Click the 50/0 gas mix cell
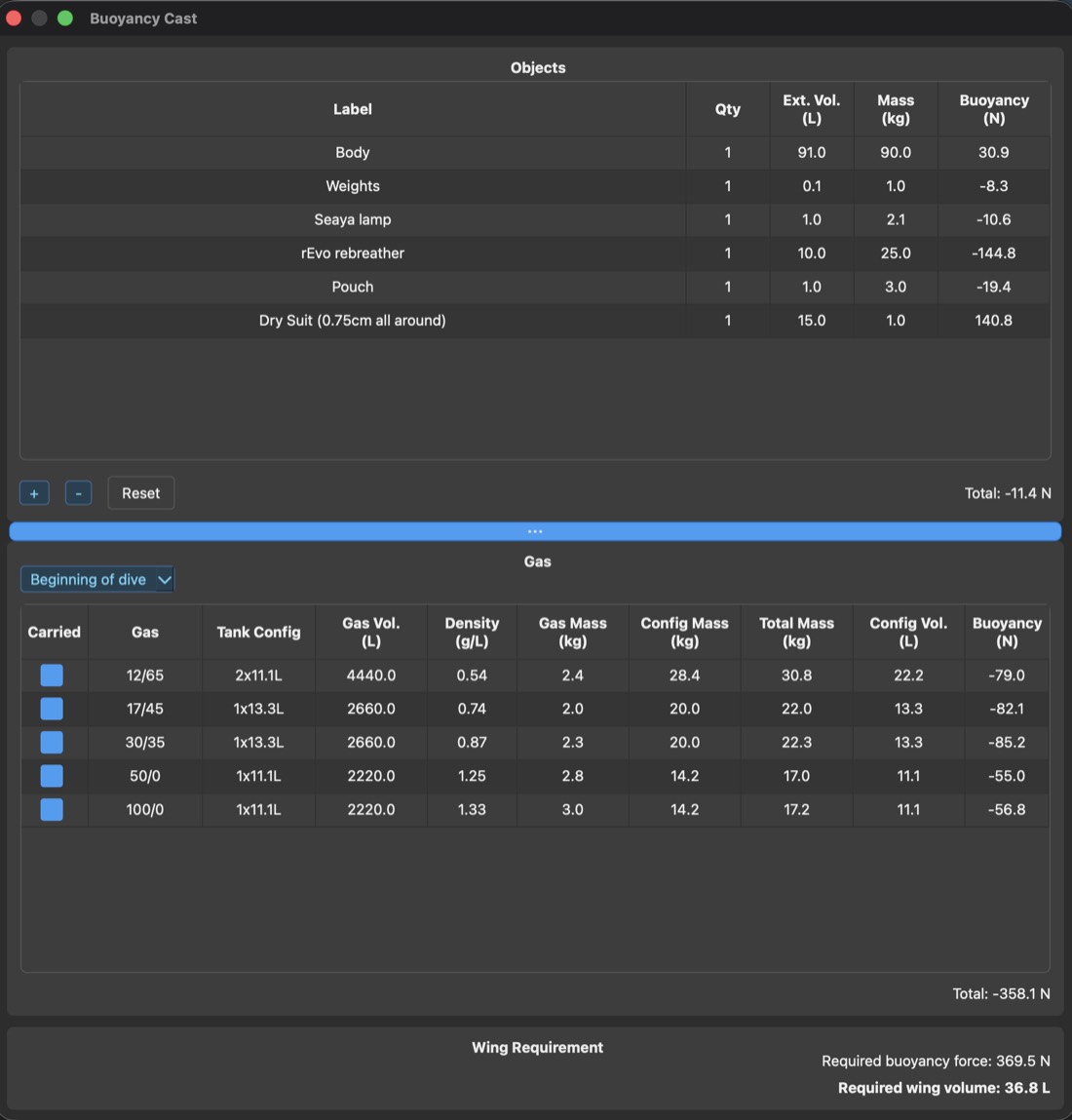Image resolution: width=1072 pixels, height=1120 pixels. coord(145,776)
